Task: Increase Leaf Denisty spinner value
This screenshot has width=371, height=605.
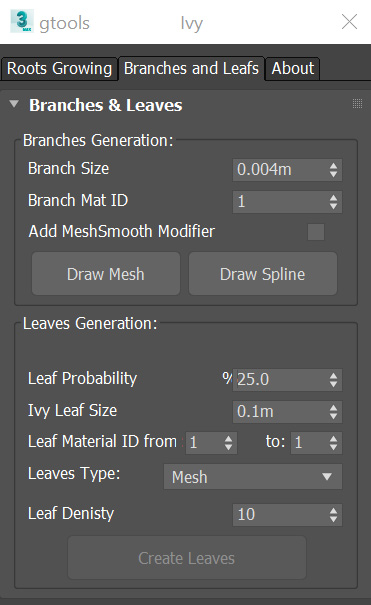Action: (334, 510)
